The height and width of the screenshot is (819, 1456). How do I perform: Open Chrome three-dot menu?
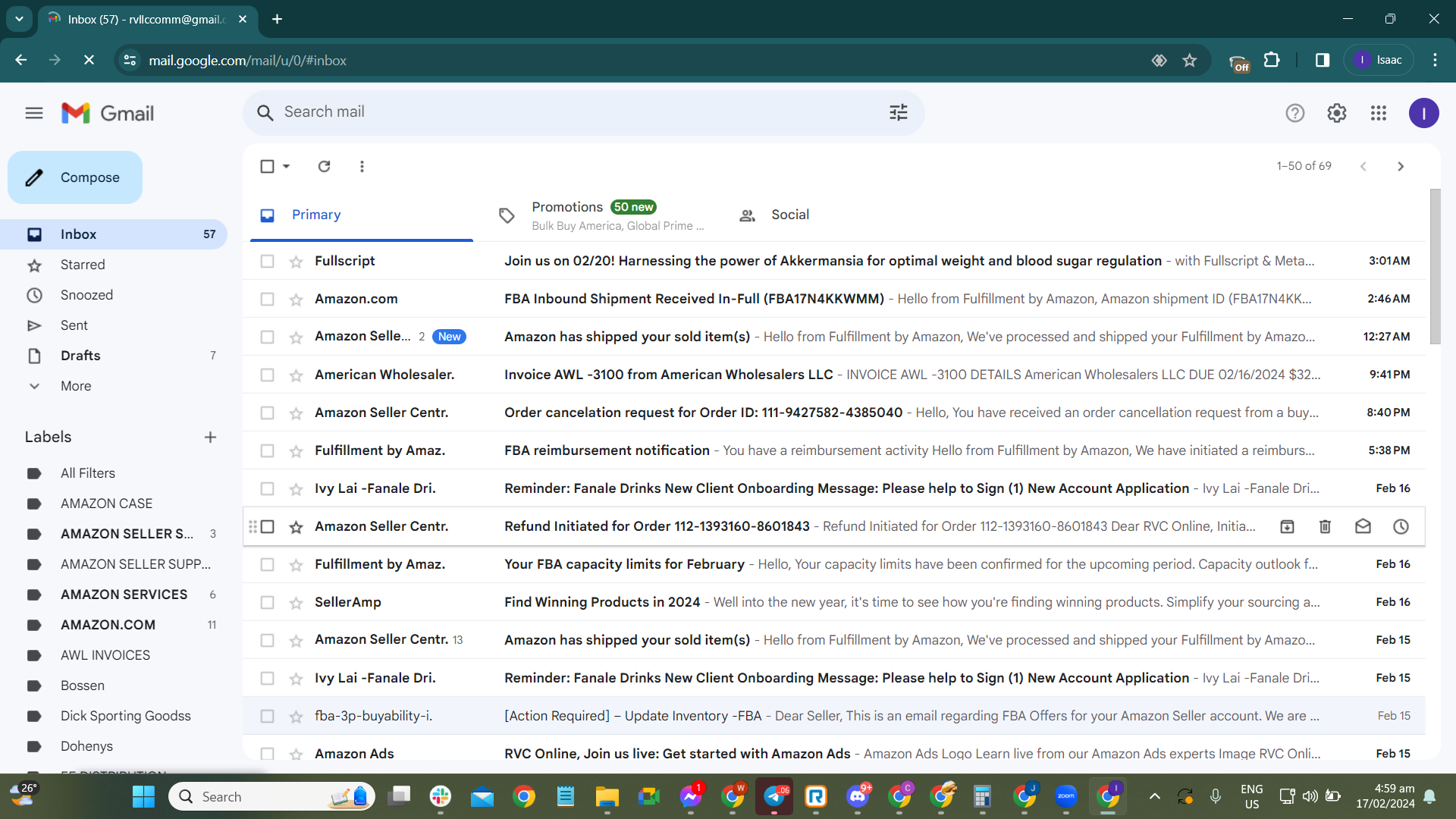[1435, 60]
